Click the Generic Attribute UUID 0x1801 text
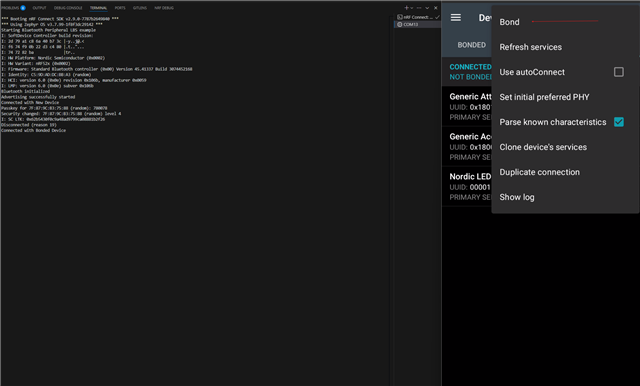The image size is (640, 386). (x=470, y=107)
